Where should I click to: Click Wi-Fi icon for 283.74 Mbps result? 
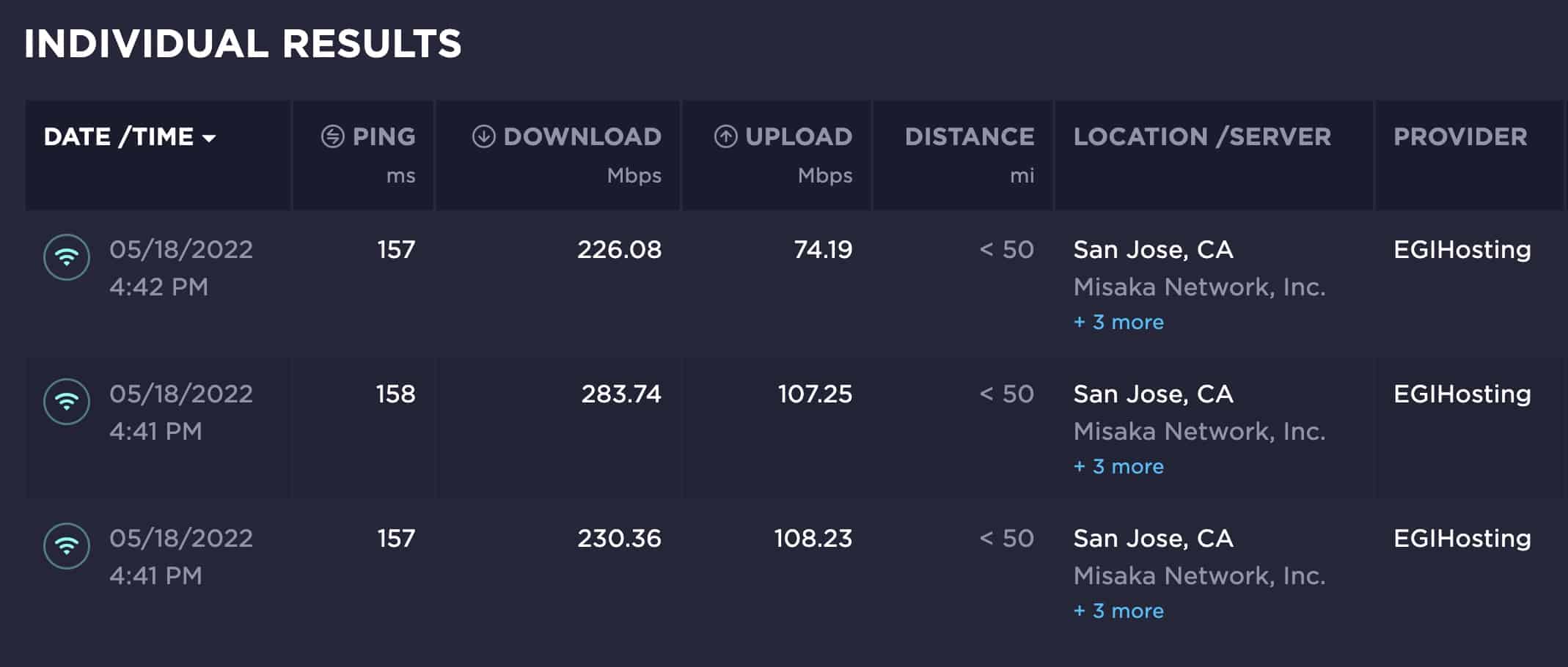point(67,402)
